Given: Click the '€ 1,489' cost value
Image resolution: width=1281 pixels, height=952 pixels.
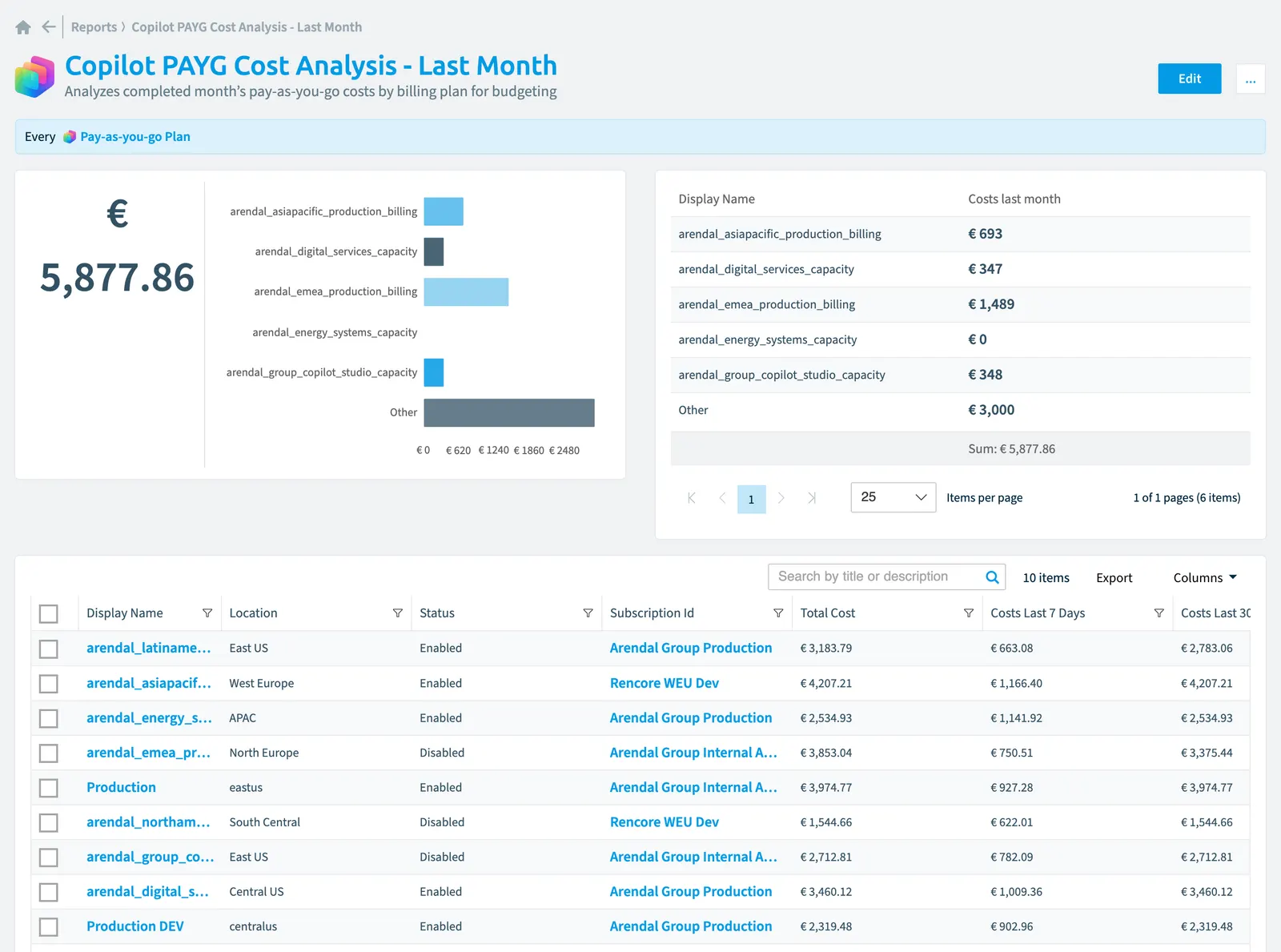Looking at the screenshot, I should (991, 304).
